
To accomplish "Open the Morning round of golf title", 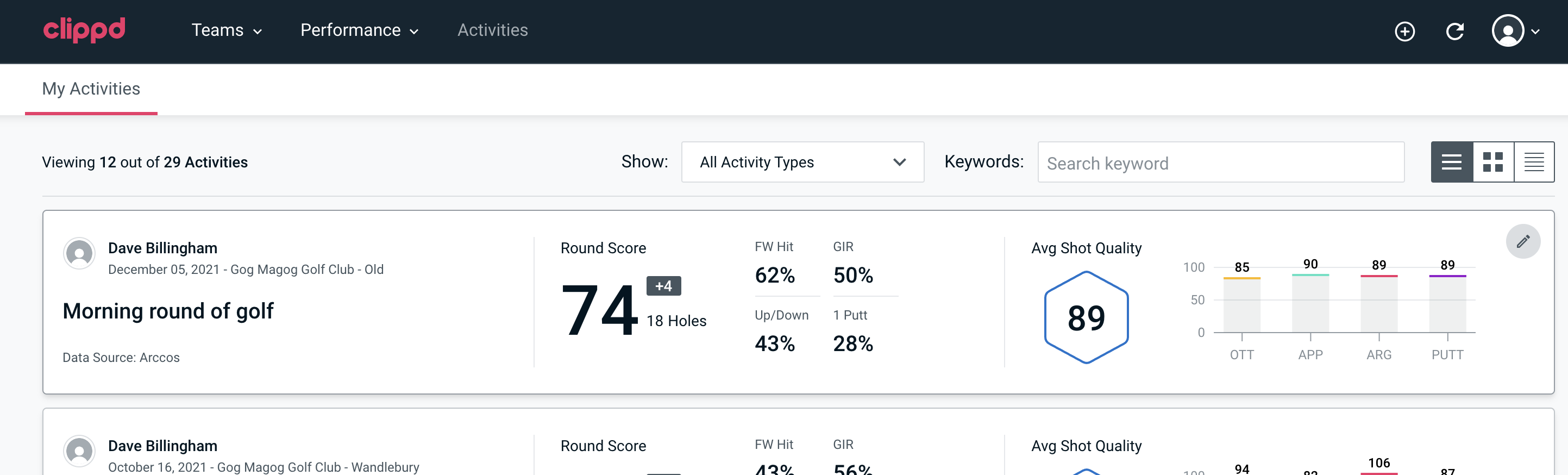I will click(x=168, y=311).
